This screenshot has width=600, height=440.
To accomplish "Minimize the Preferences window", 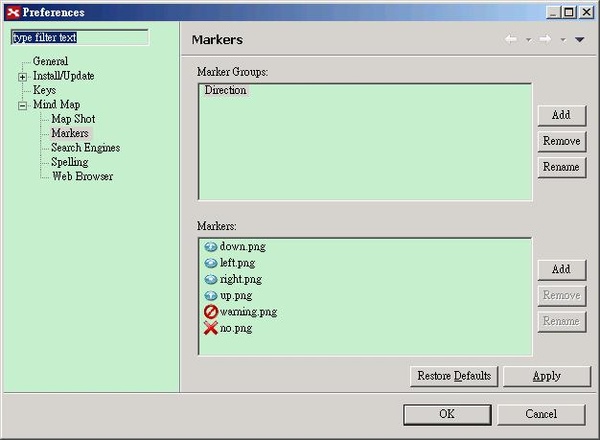I will pyautogui.click(x=553, y=13).
